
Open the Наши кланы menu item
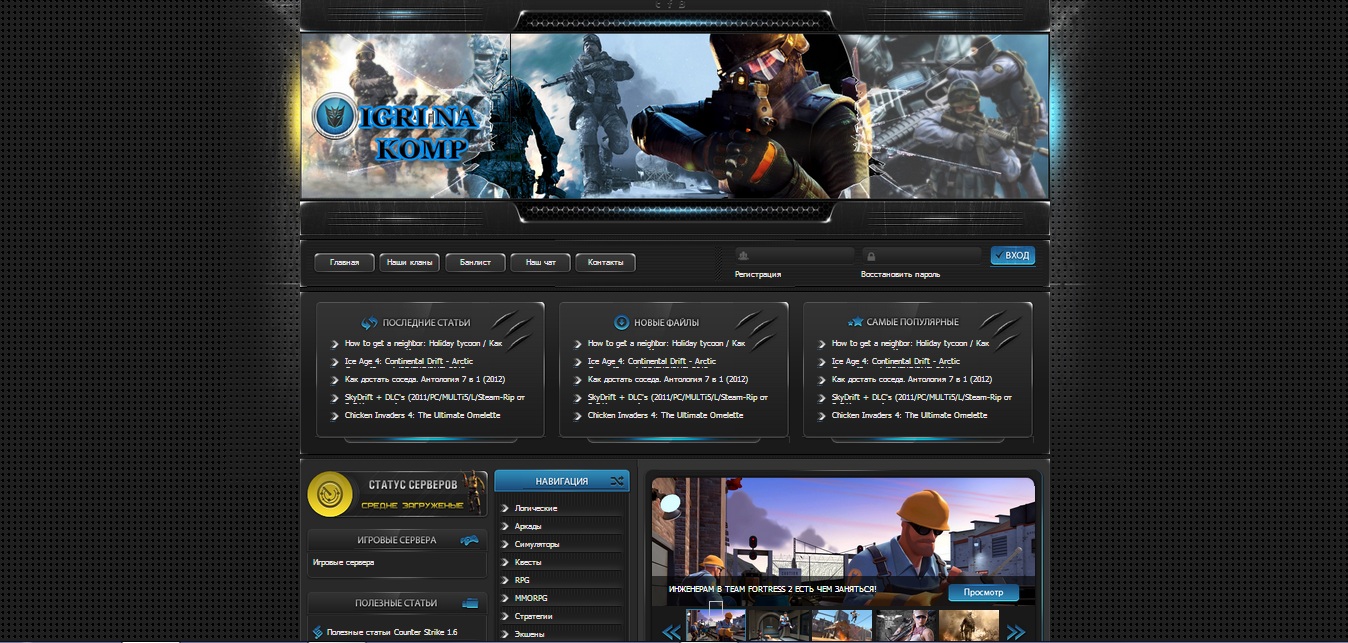[x=410, y=262]
